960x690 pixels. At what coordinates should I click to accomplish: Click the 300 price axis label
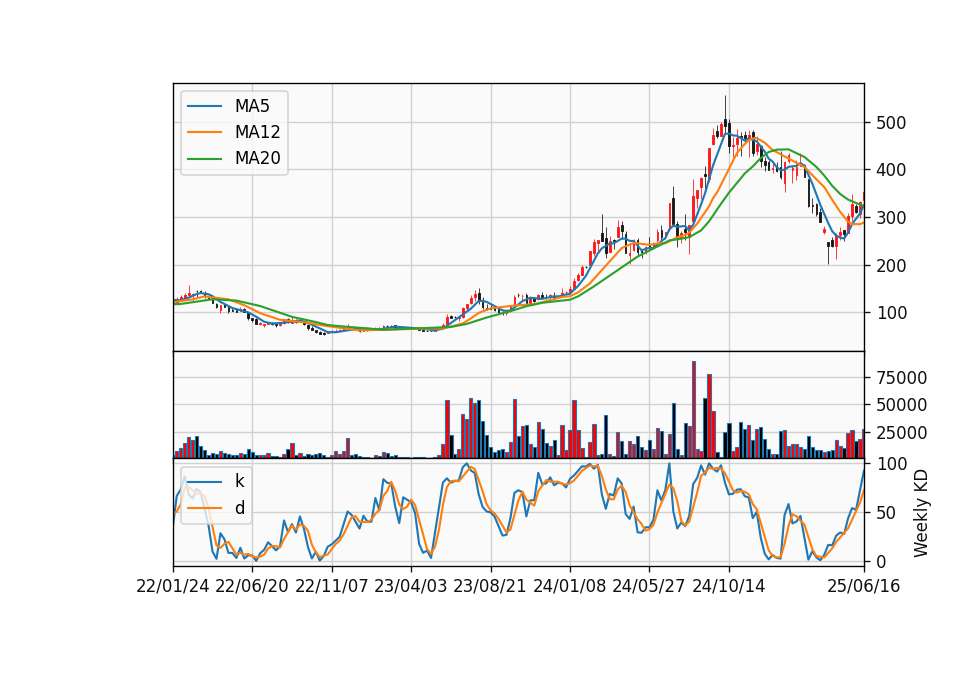tap(891, 218)
